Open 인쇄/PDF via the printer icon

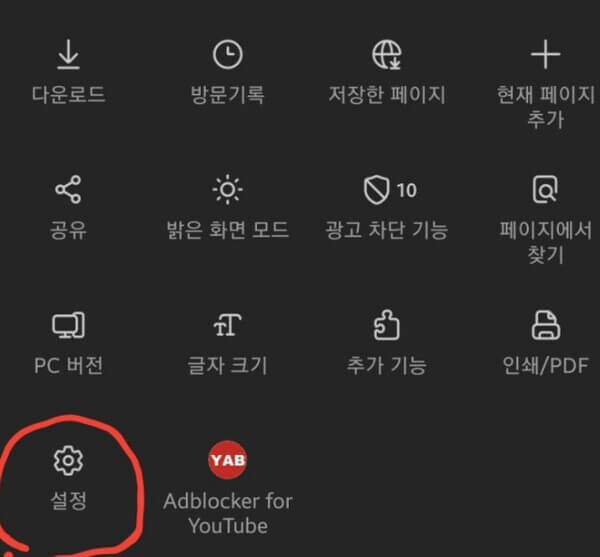pos(546,325)
